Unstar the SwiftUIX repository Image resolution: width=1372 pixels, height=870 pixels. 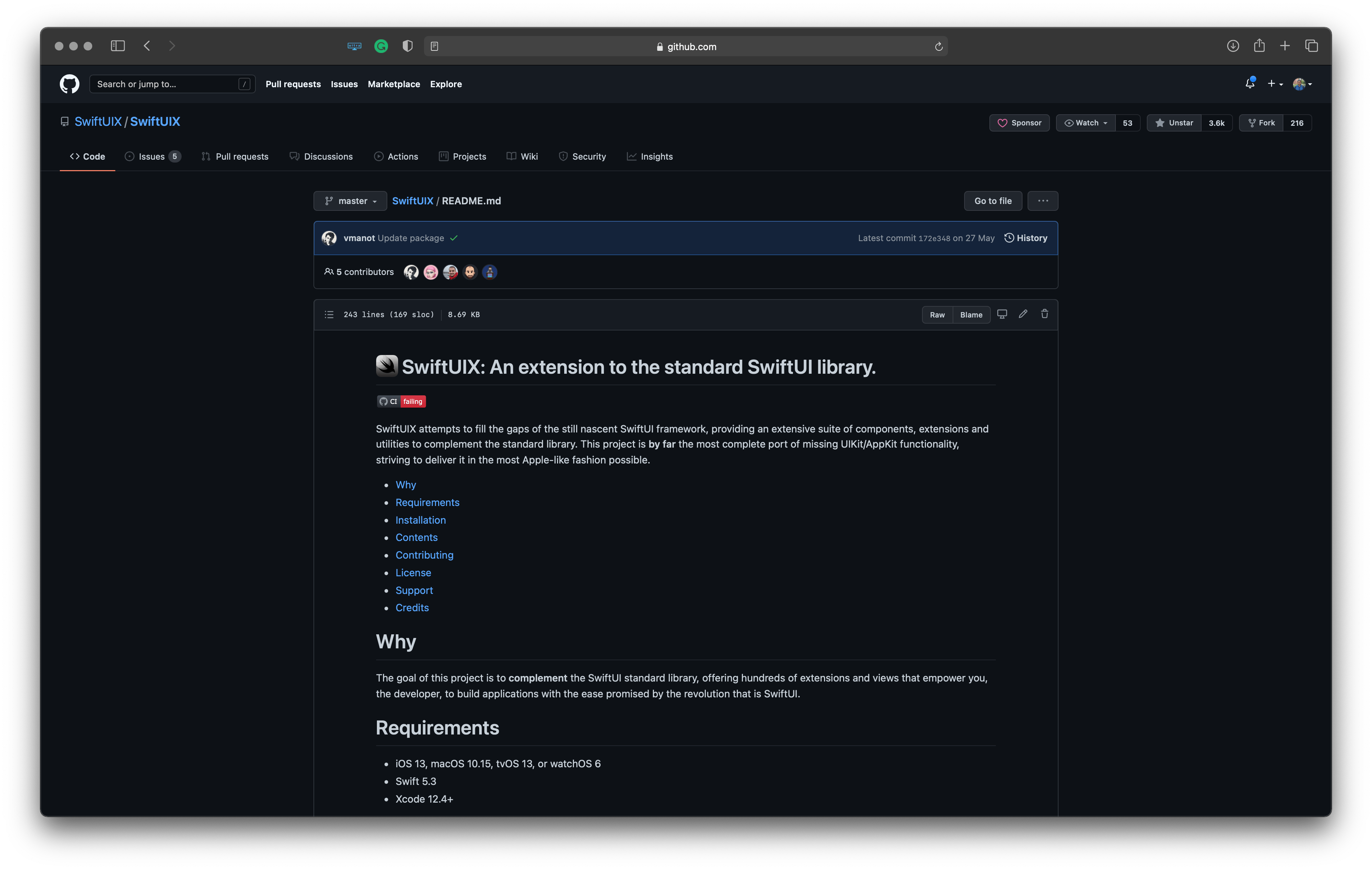click(x=1174, y=123)
